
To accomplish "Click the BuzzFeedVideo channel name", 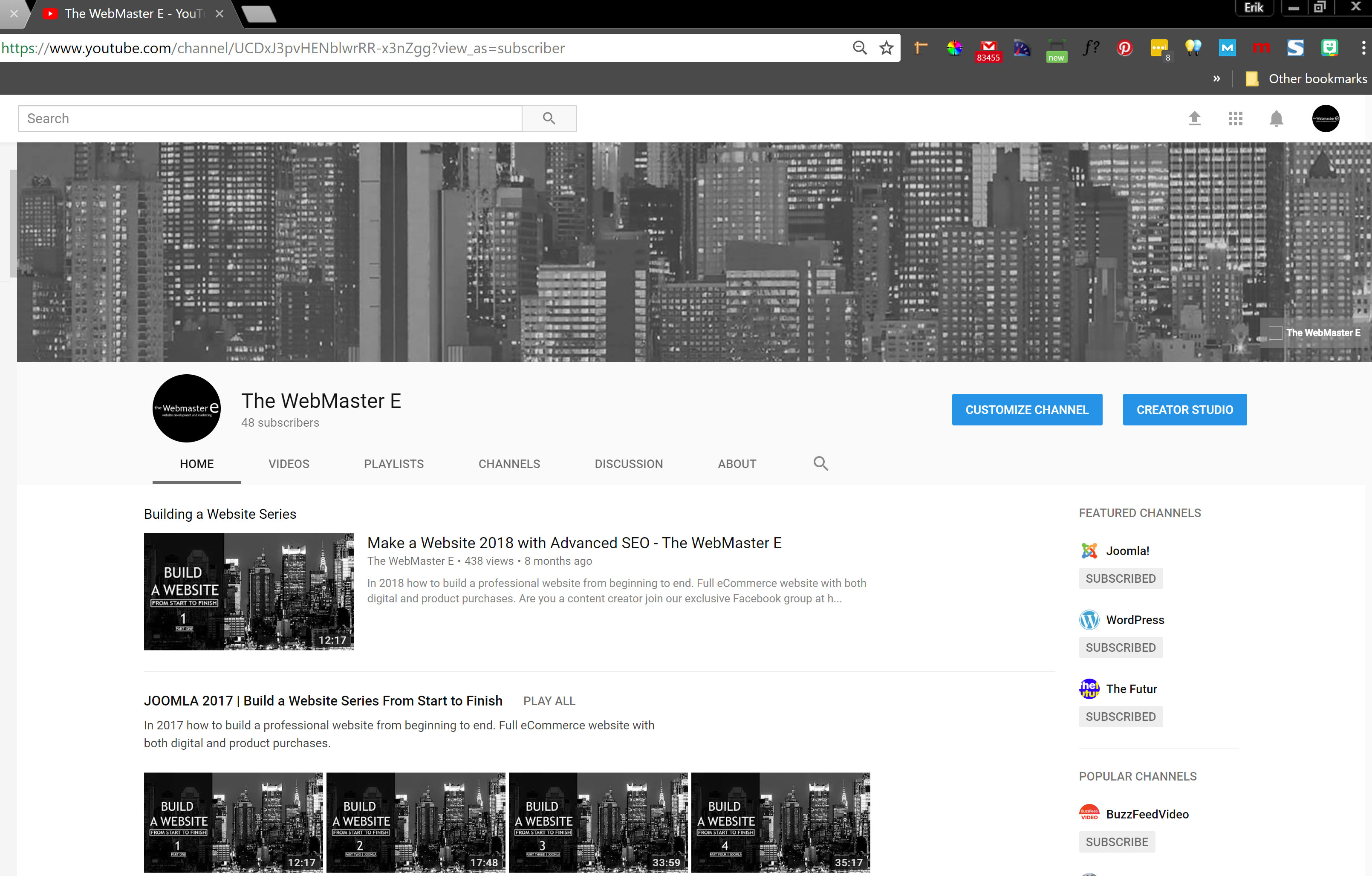I will (1147, 814).
